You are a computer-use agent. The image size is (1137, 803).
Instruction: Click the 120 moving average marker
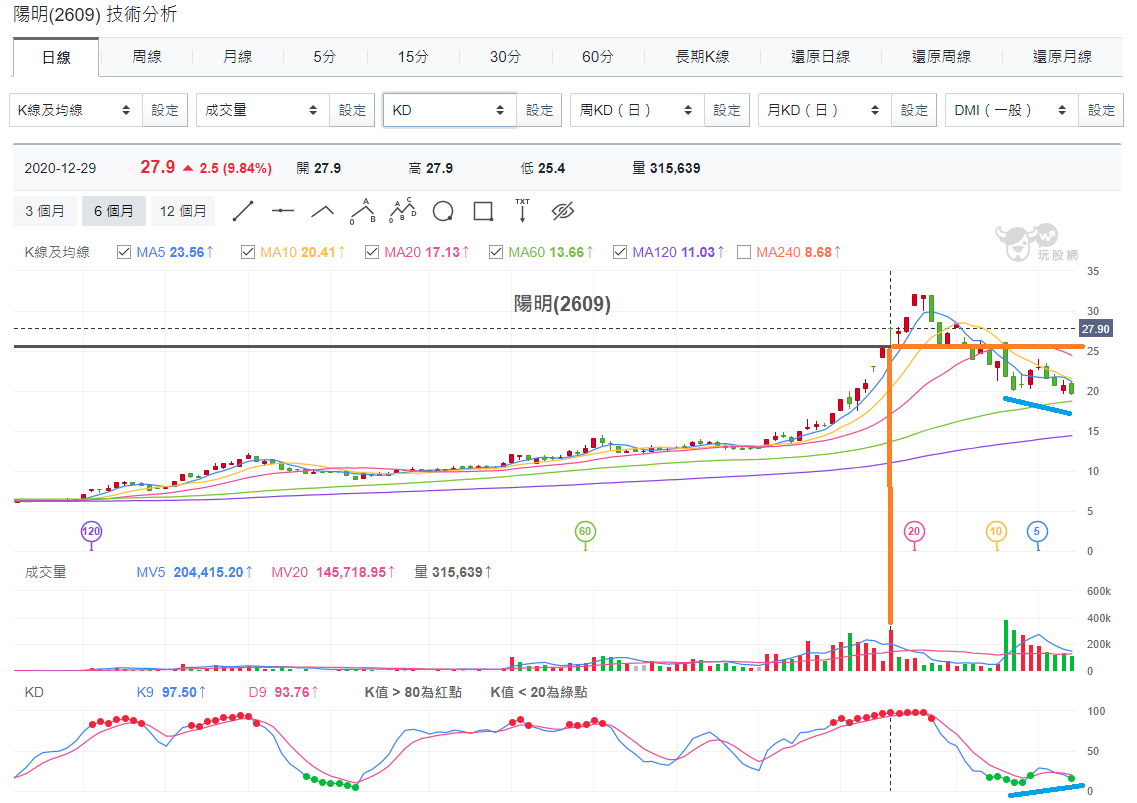(91, 532)
